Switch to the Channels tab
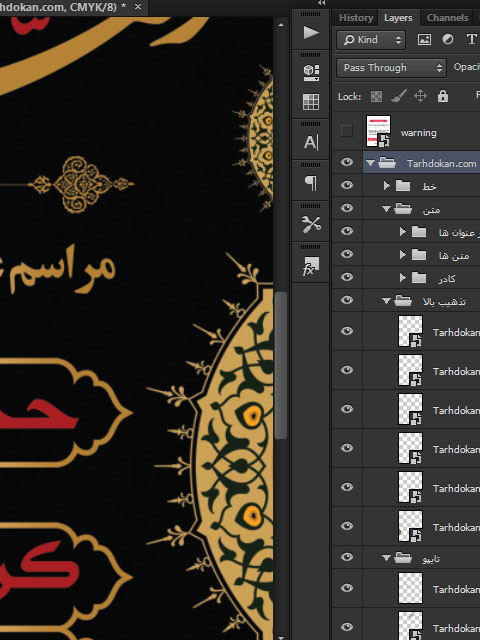480x640 pixels. coord(447,18)
